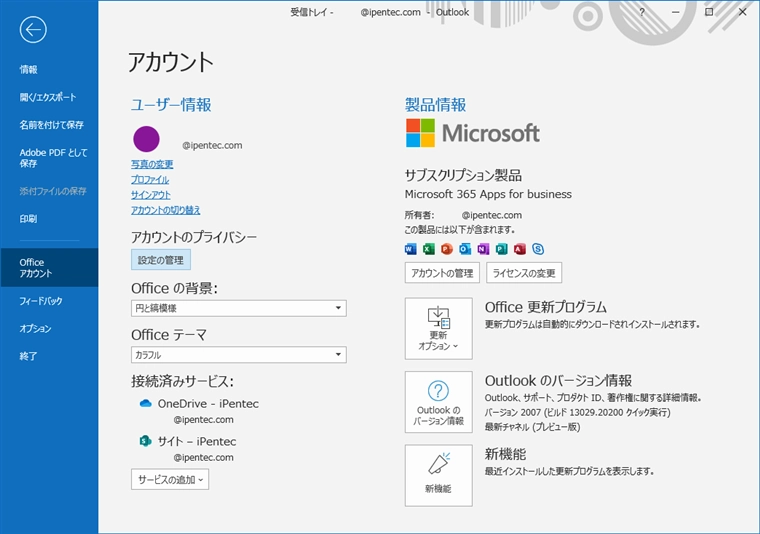The height and width of the screenshot is (534, 760).
Task: Click the アカウントのプライバシー heading
Action: coord(194,237)
